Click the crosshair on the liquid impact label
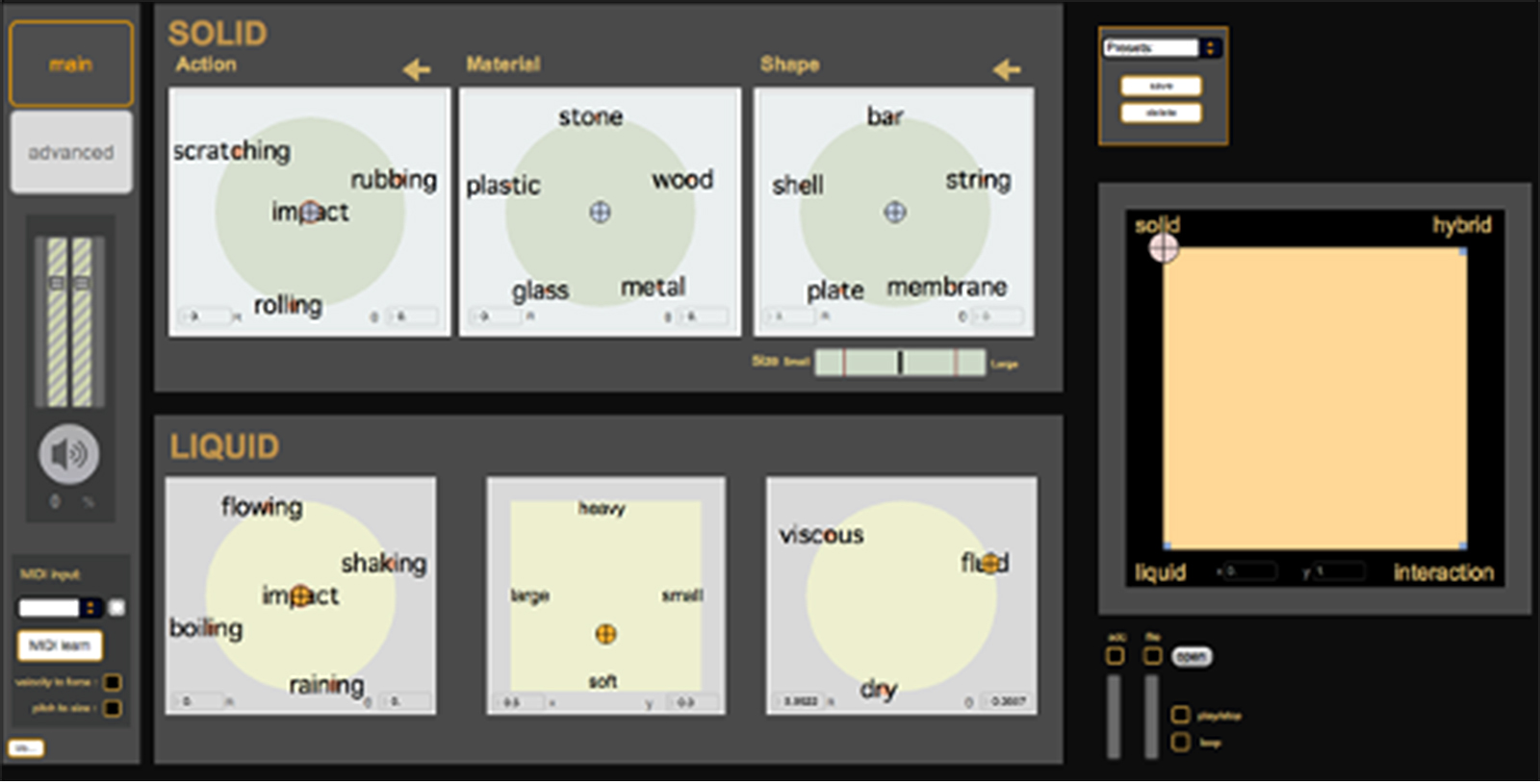The width and height of the screenshot is (1540, 784). tap(300, 596)
